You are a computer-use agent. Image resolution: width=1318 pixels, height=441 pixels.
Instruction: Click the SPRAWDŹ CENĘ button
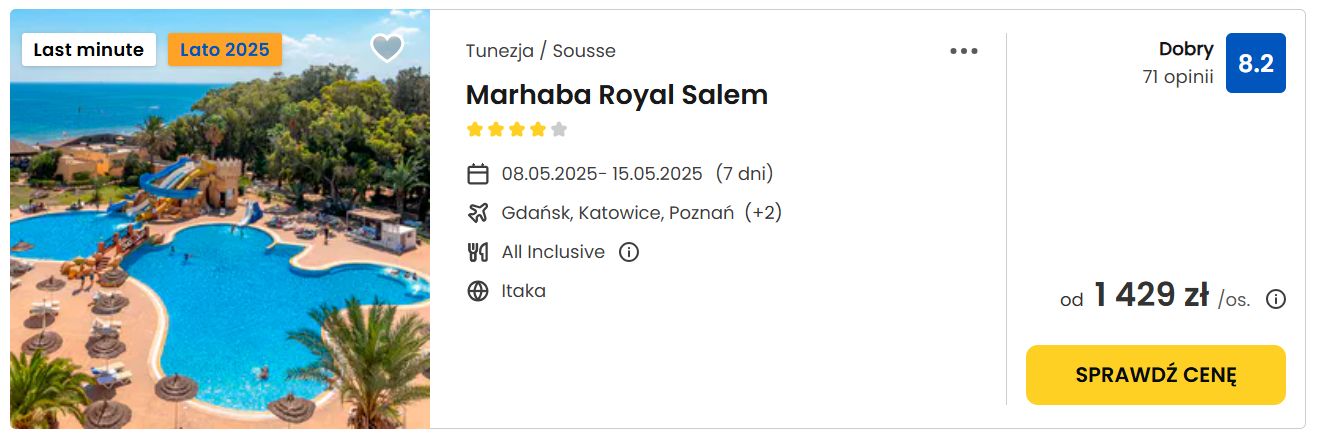tap(1156, 375)
